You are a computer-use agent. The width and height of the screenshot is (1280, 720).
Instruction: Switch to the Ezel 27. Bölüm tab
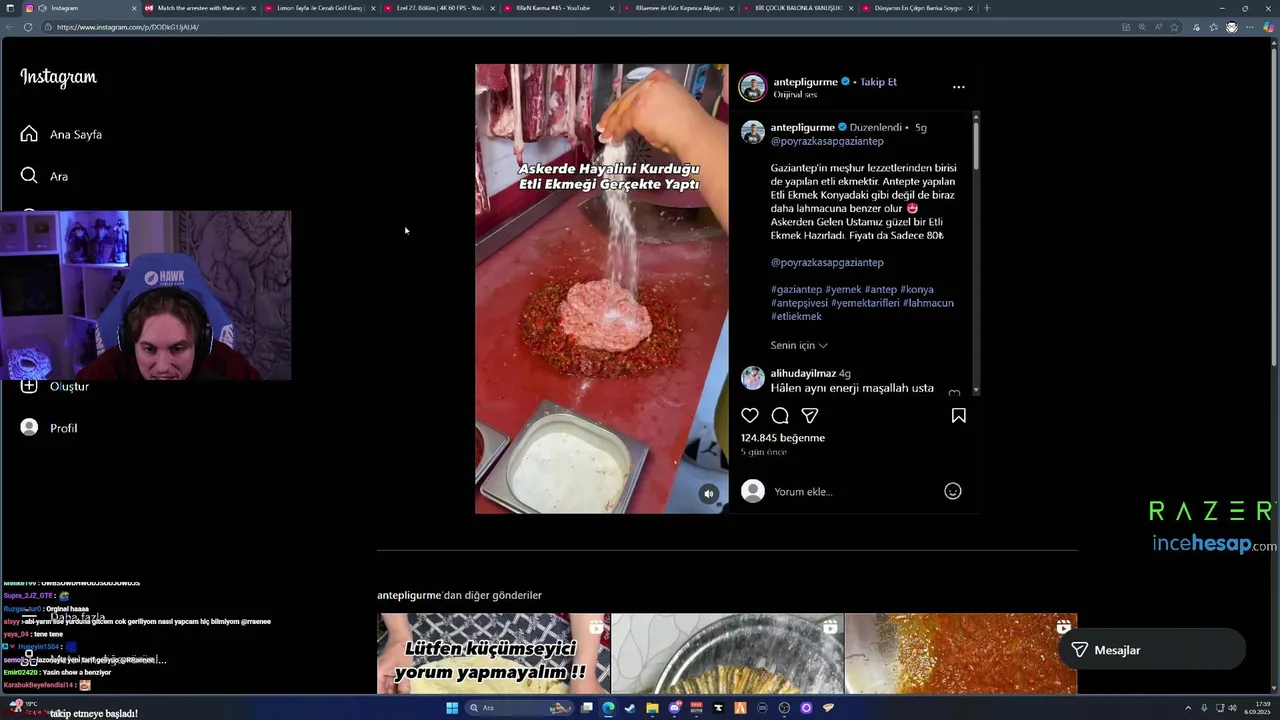point(439,8)
